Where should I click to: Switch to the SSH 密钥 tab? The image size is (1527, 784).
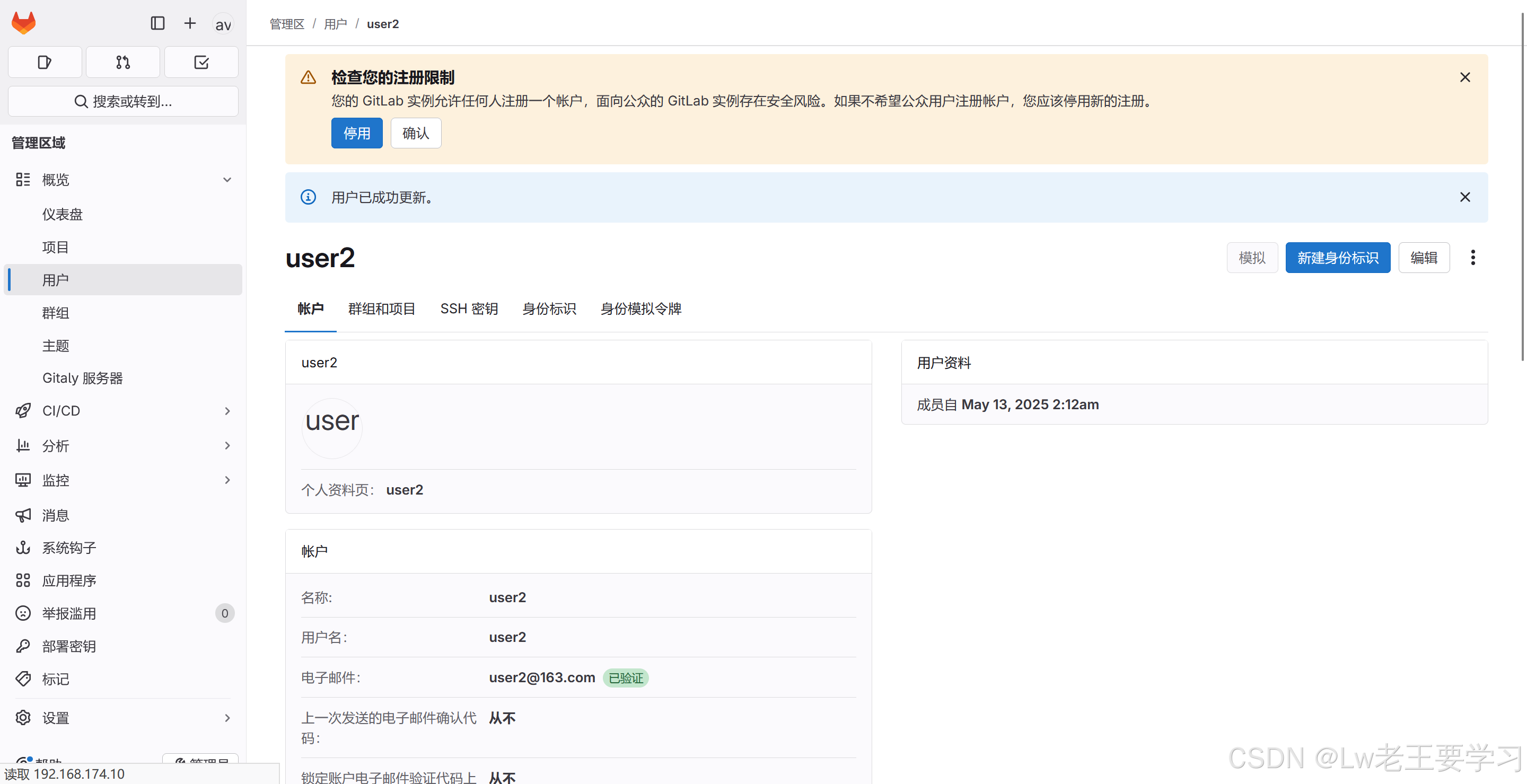[468, 309]
